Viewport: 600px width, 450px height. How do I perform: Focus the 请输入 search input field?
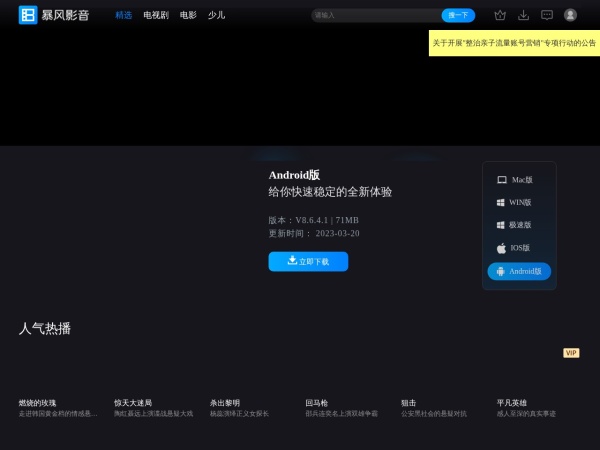click(375, 15)
